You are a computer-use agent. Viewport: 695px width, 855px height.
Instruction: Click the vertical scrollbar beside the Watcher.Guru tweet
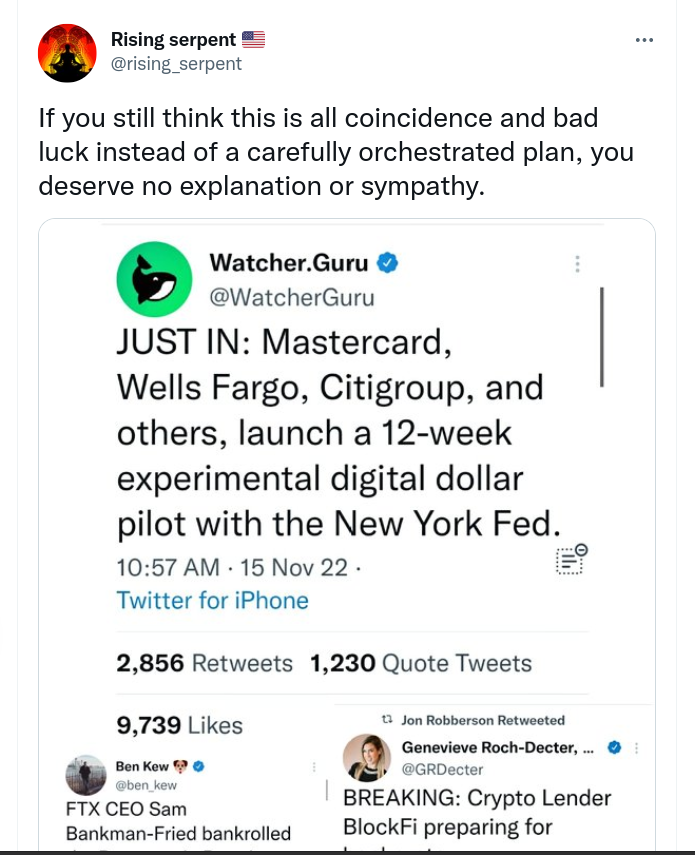(602, 336)
